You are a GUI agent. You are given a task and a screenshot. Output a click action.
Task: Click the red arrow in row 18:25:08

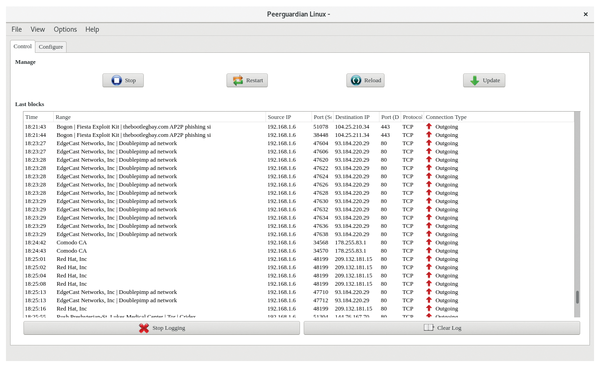(429, 284)
